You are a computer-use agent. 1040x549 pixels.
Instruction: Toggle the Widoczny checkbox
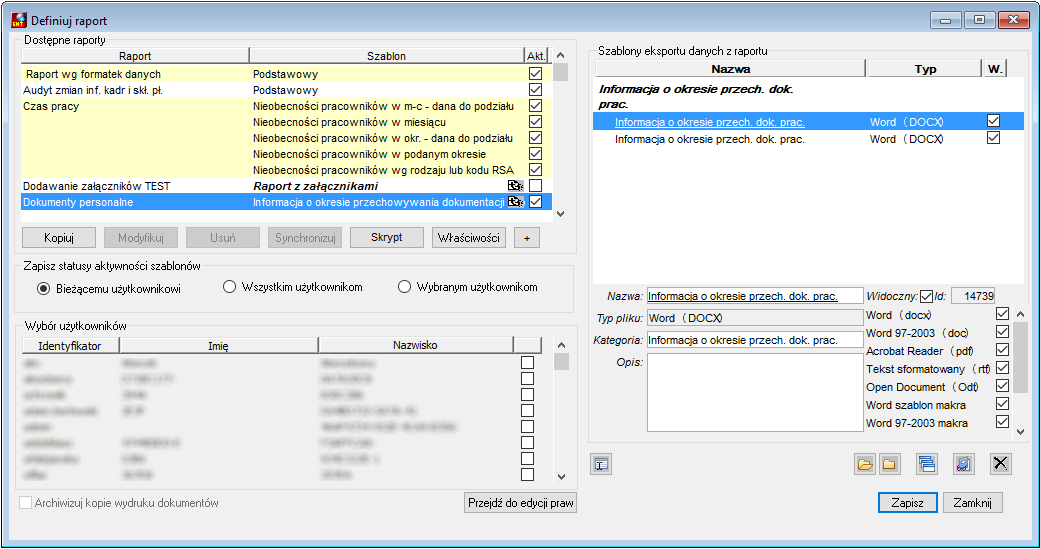click(927, 296)
